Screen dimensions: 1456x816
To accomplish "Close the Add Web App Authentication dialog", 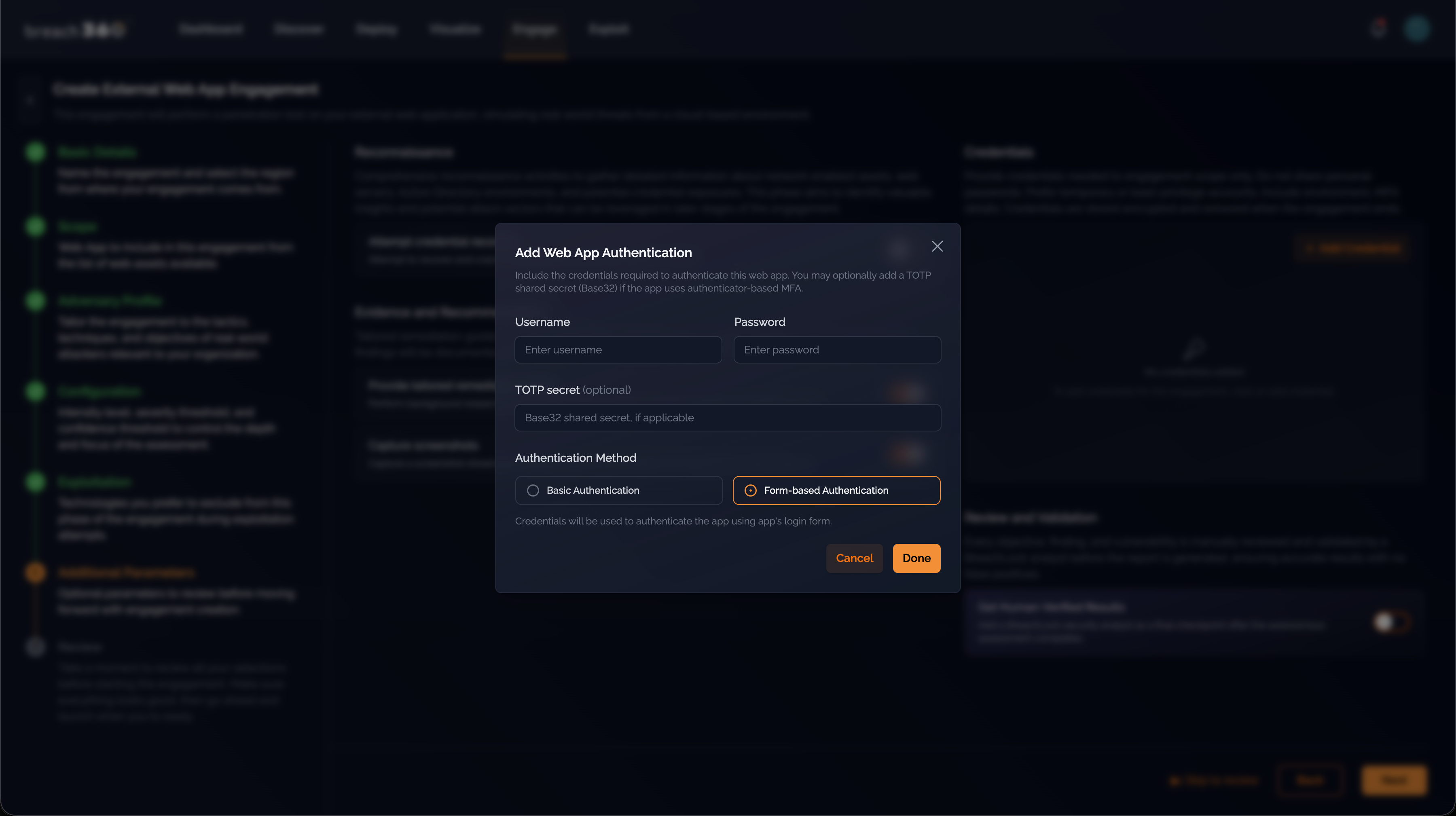I will 937,246.
